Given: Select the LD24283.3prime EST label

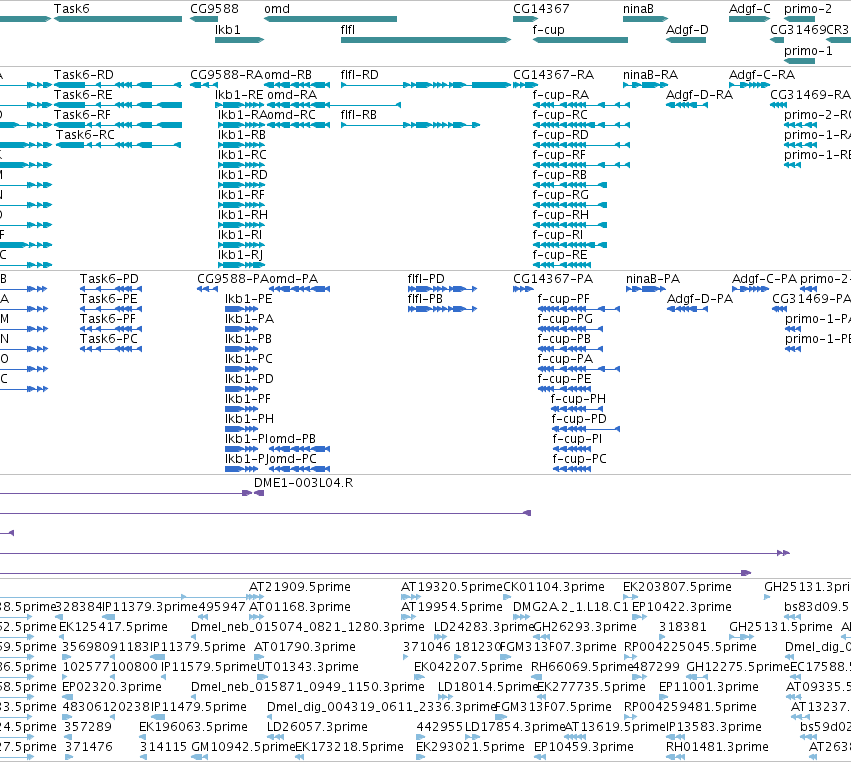Looking at the screenshot, I should 484,627.
